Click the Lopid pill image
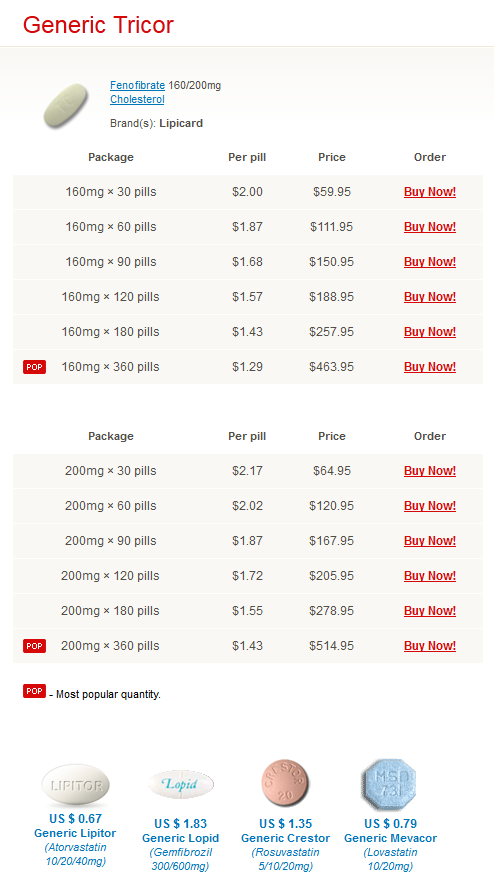The width and height of the screenshot is (494, 891). click(180, 785)
